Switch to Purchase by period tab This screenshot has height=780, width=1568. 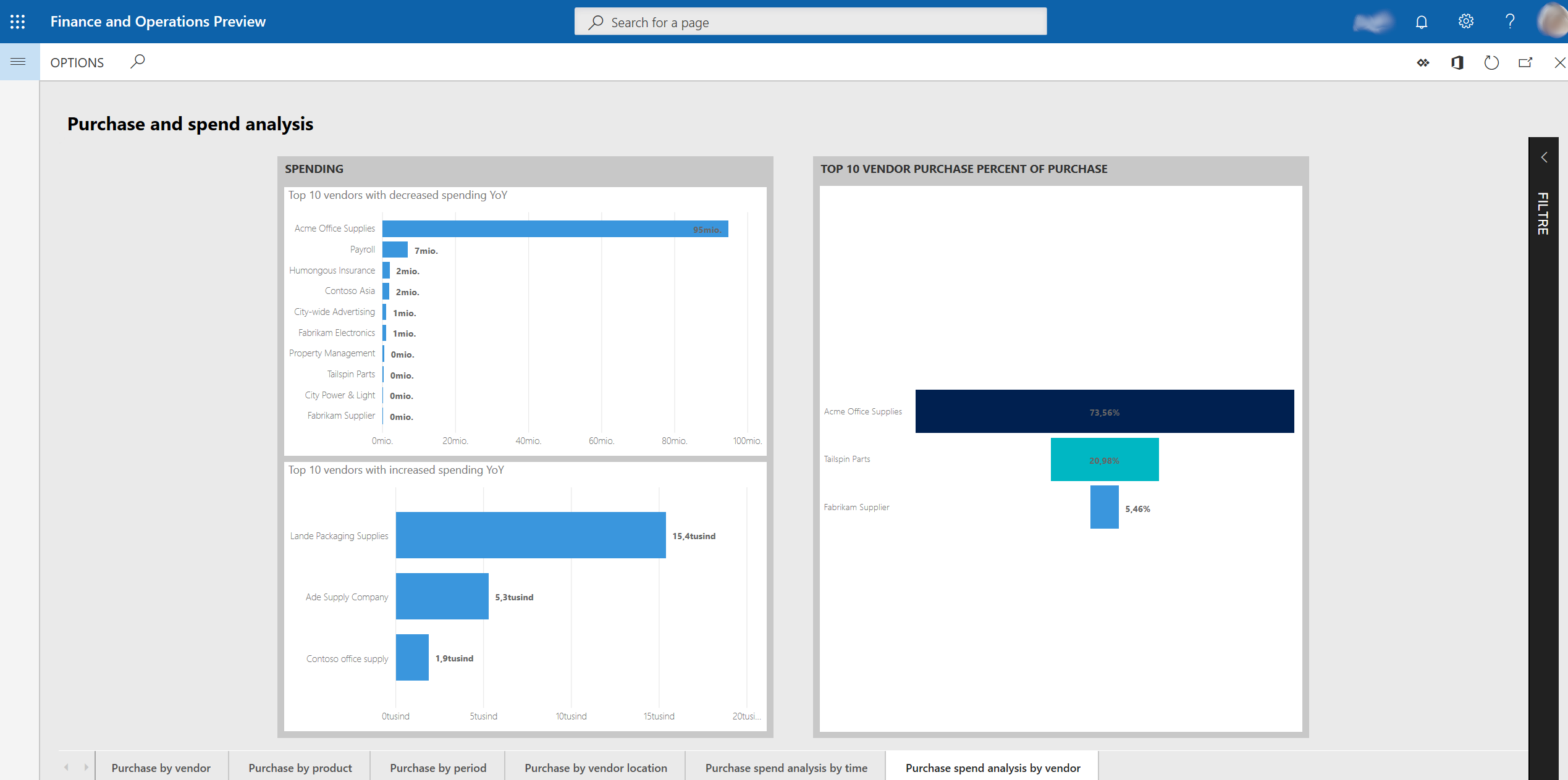[437, 767]
